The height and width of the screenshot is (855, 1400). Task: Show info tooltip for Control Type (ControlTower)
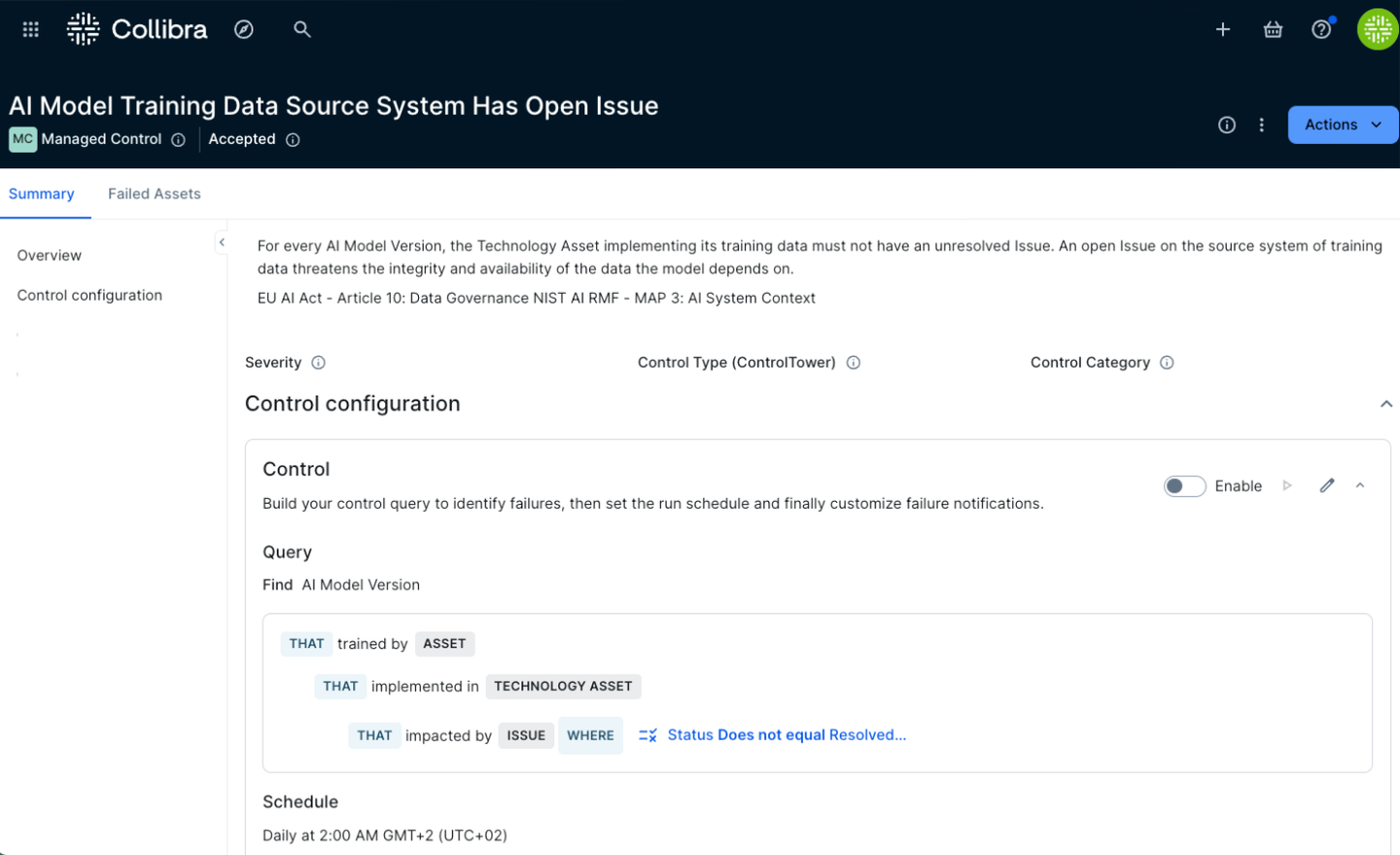[x=854, y=363]
